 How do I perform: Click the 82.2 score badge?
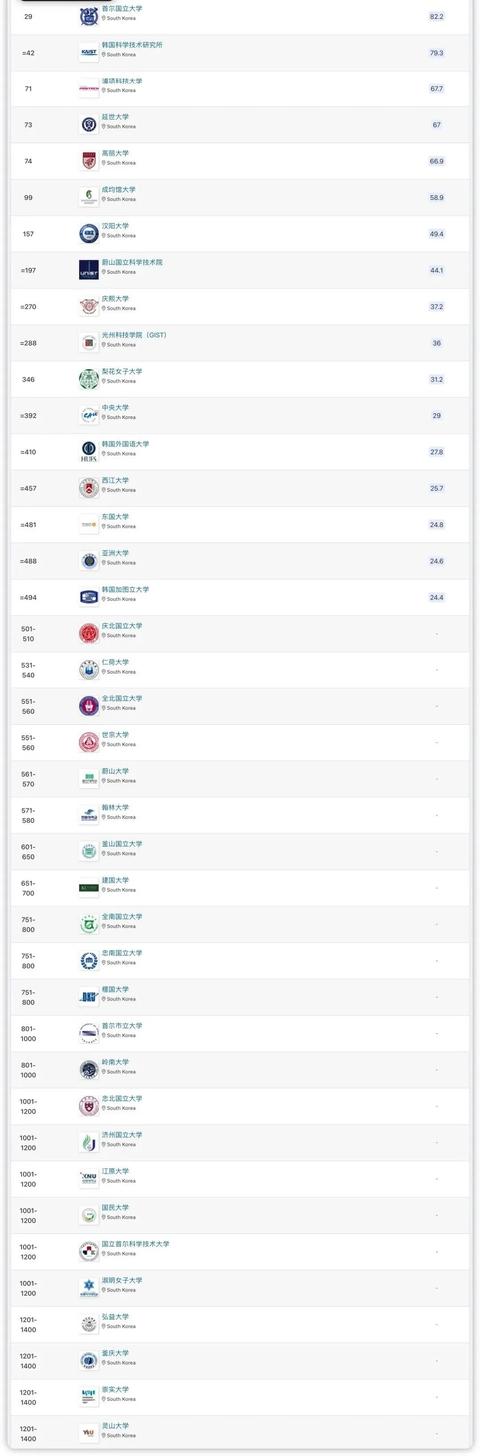pos(436,17)
